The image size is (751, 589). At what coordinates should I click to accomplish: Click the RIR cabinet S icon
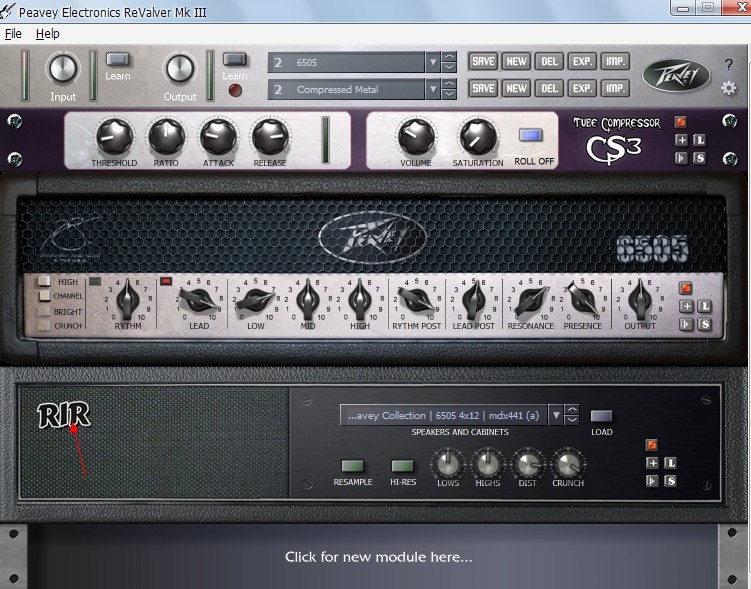point(670,481)
